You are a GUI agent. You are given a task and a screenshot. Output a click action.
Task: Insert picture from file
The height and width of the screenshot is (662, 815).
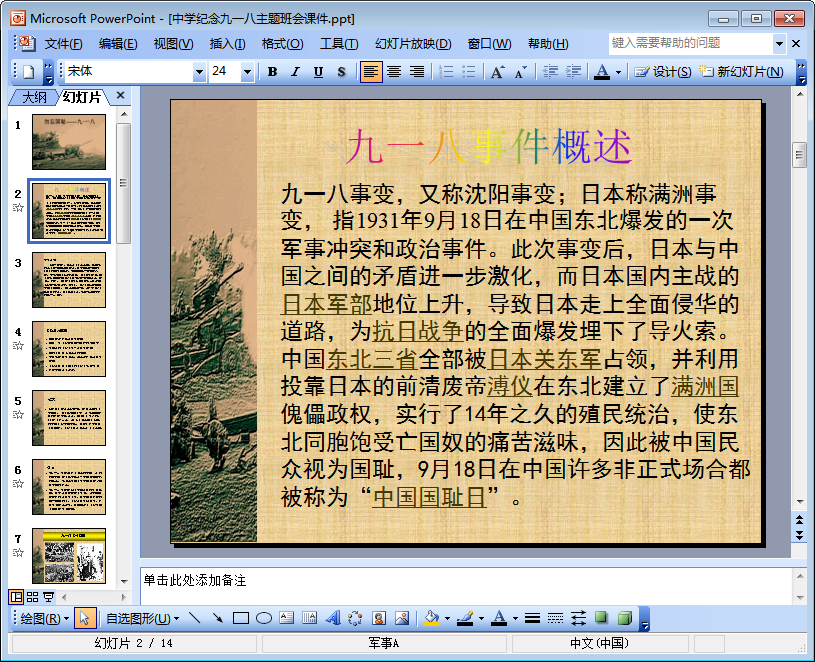point(402,618)
